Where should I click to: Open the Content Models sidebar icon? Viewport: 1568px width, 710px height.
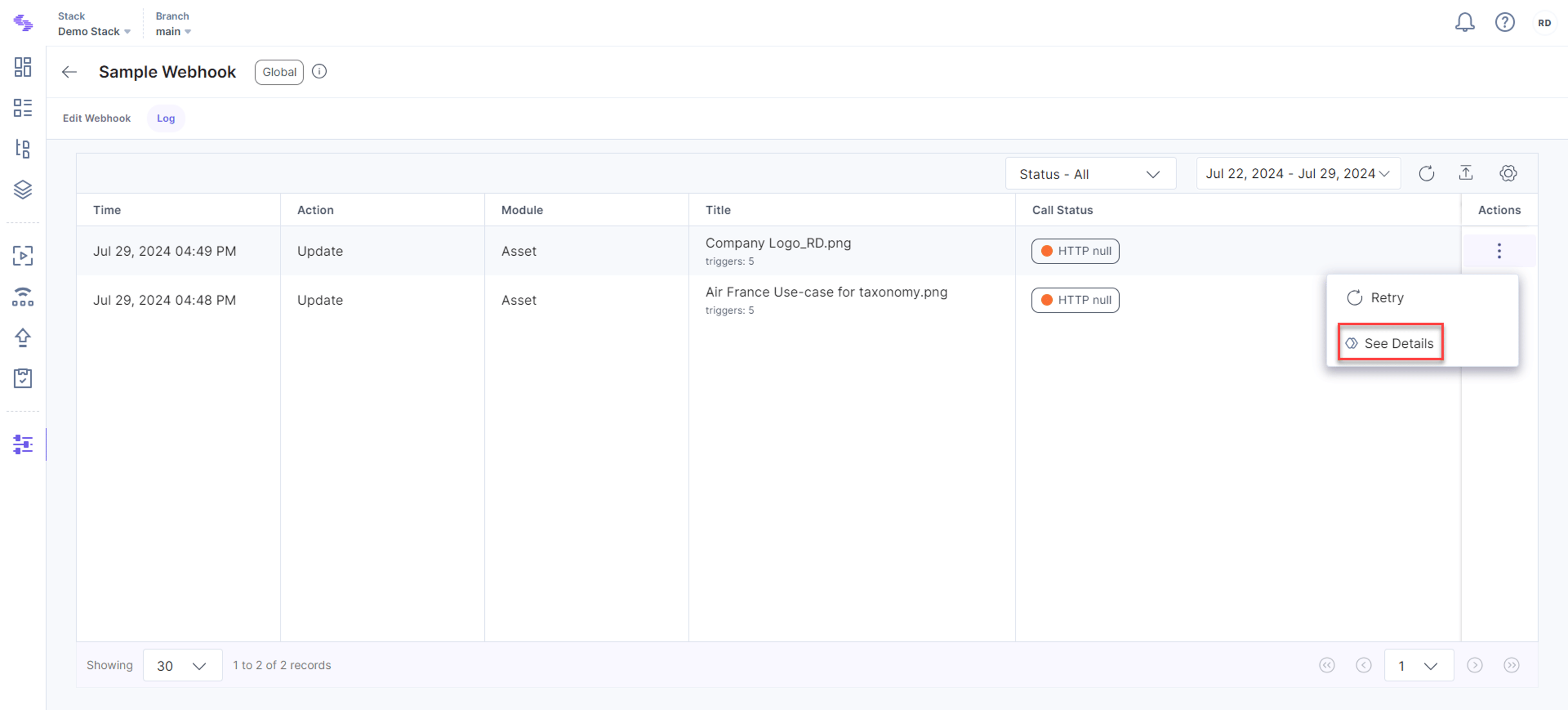click(x=22, y=148)
